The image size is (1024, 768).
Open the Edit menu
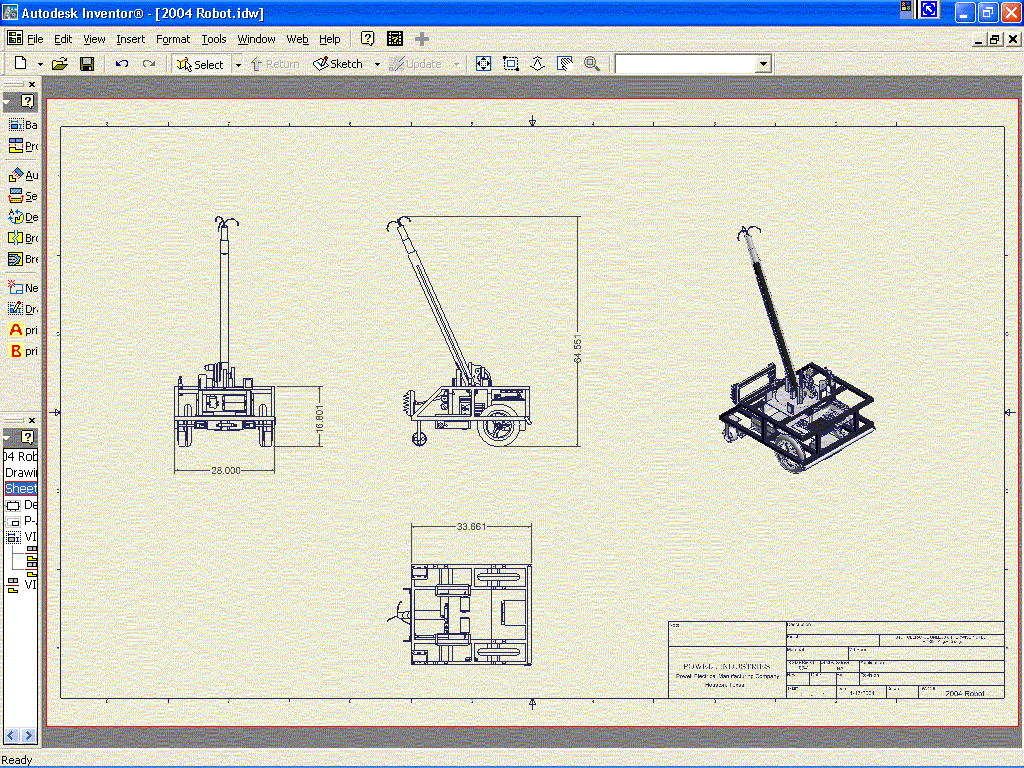point(63,39)
